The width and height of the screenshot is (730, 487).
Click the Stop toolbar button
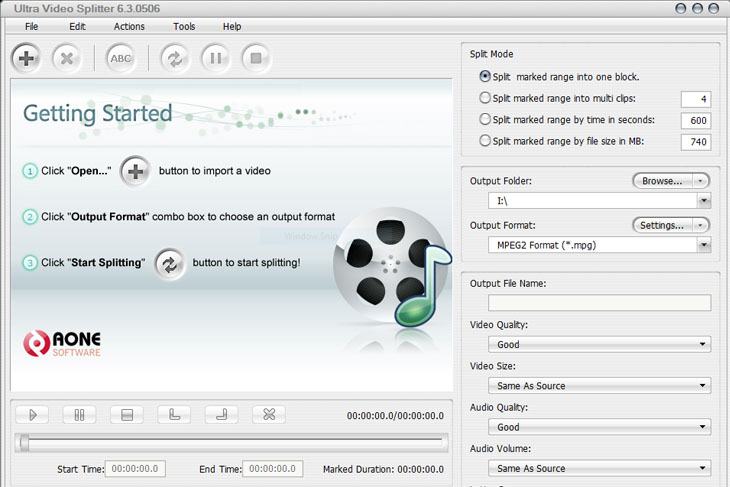(x=256, y=58)
